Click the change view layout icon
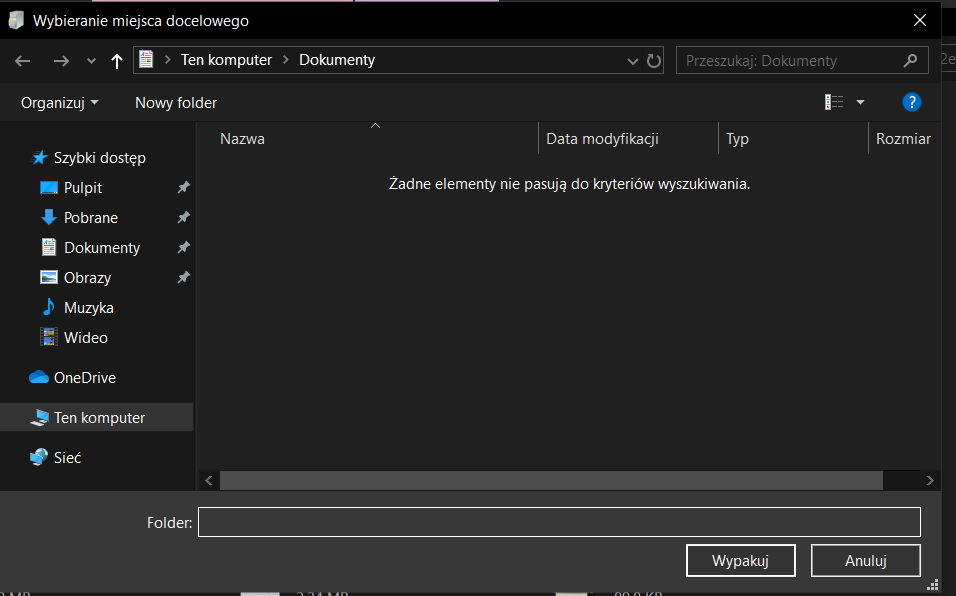Screen dimensions: 956x596 (x=834, y=102)
